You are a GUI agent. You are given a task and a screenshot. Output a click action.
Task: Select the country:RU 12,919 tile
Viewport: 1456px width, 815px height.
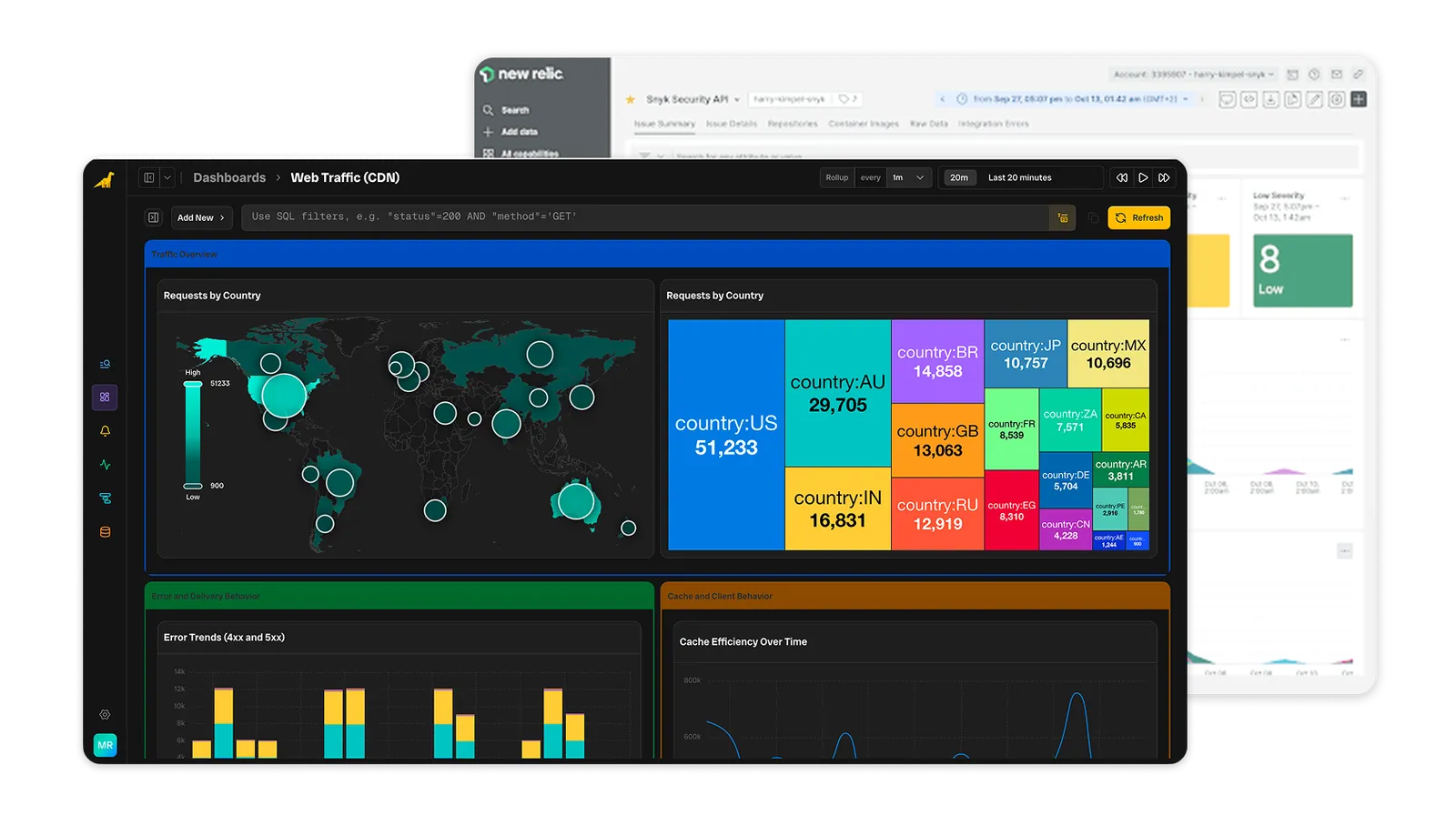pos(937,514)
